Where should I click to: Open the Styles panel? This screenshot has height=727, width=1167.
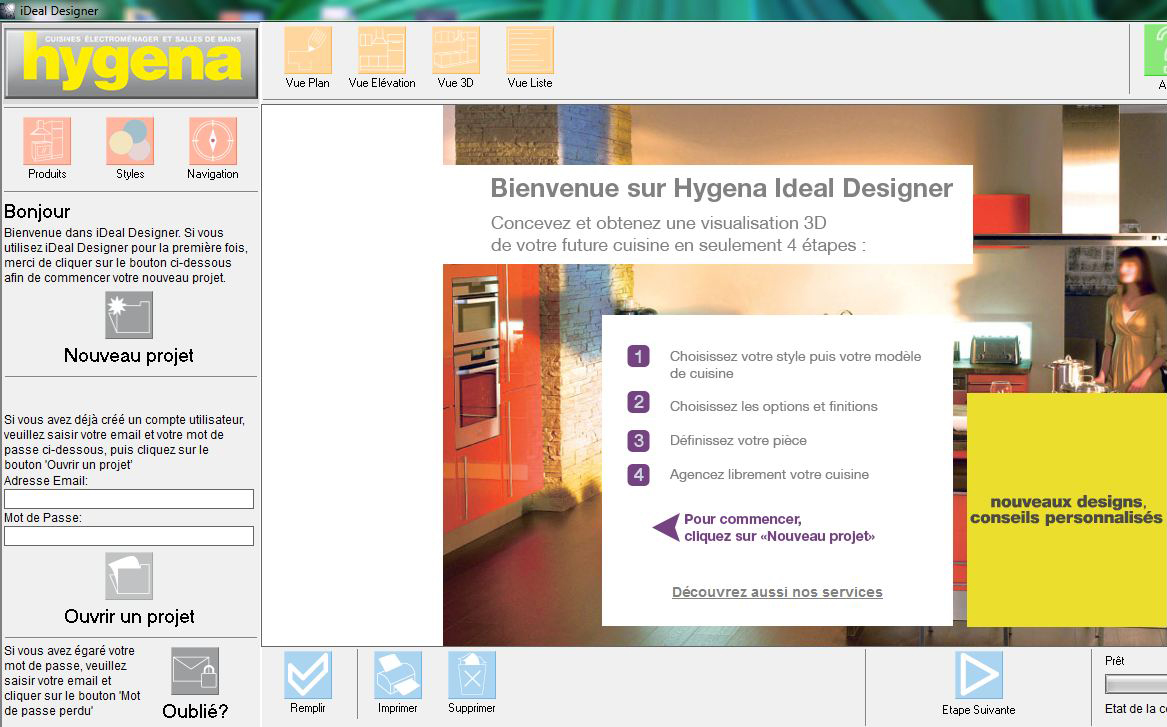pos(130,141)
